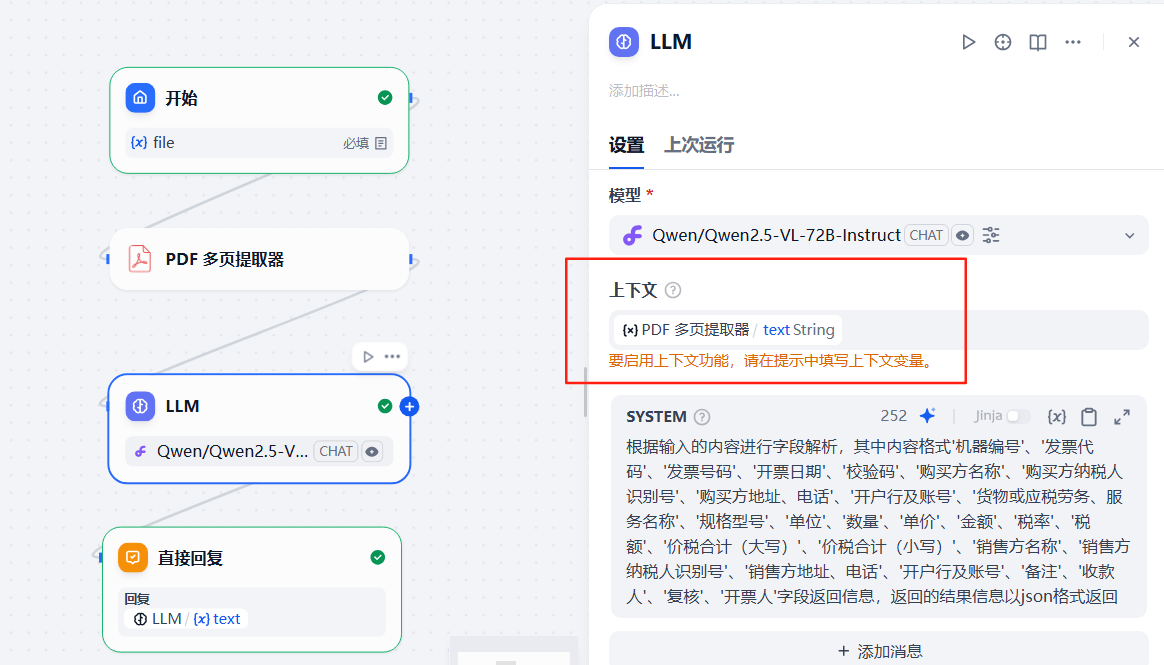The image size is (1164, 665).
Task: Expand the model selector chevron
Action: pos(1129,236)
